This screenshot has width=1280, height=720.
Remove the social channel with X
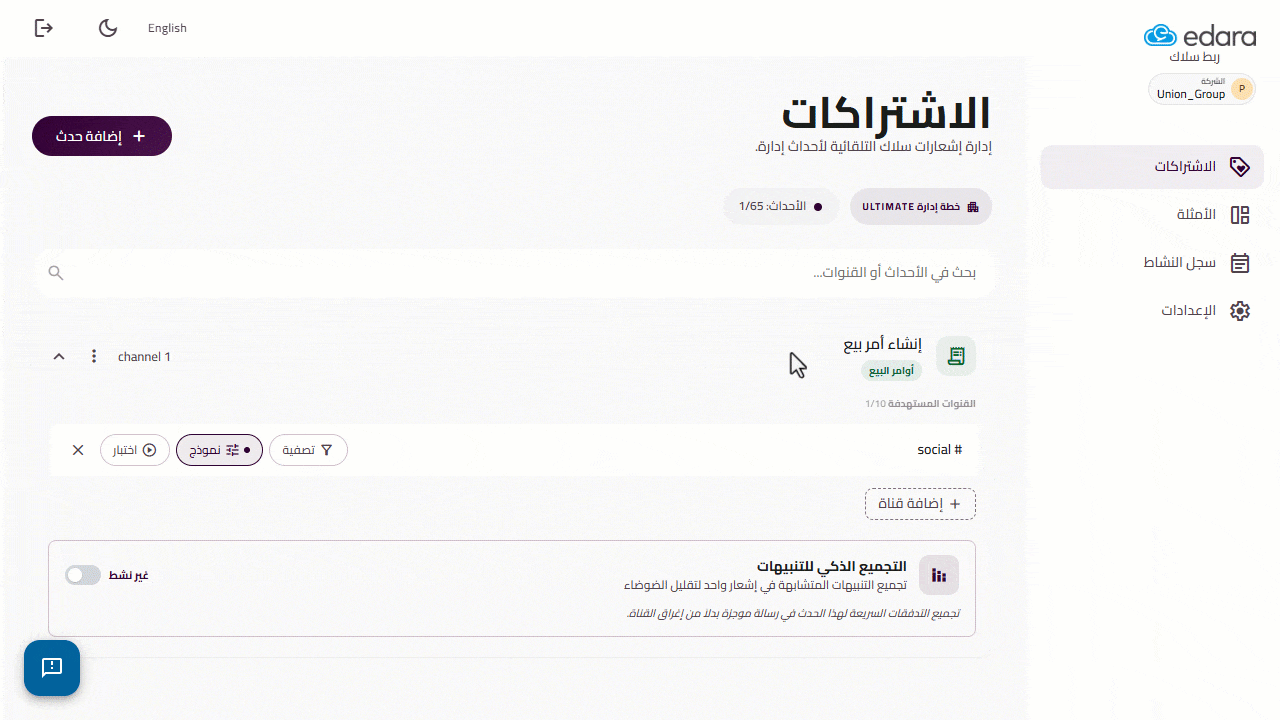pos(78,450)
